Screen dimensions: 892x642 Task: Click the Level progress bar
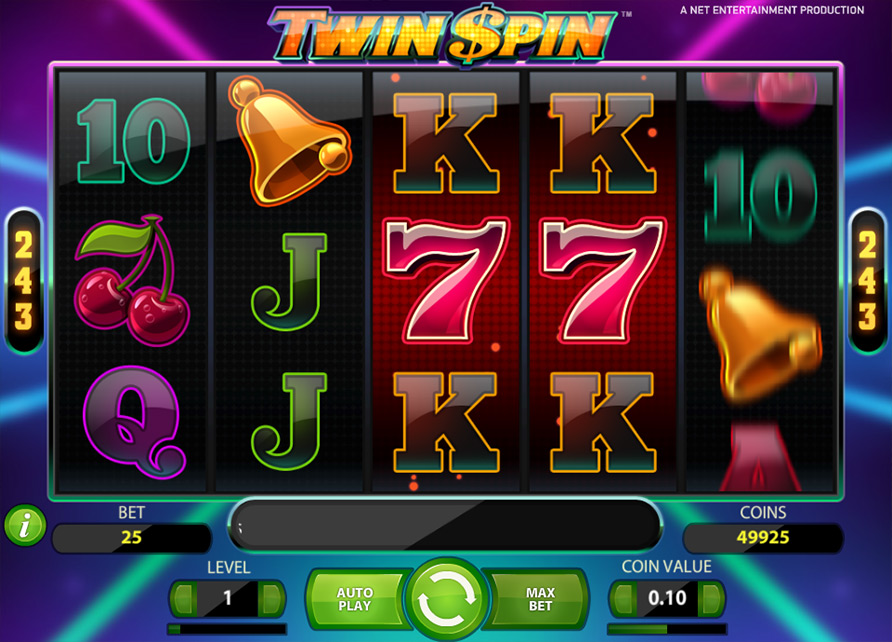tap(227, 629)
